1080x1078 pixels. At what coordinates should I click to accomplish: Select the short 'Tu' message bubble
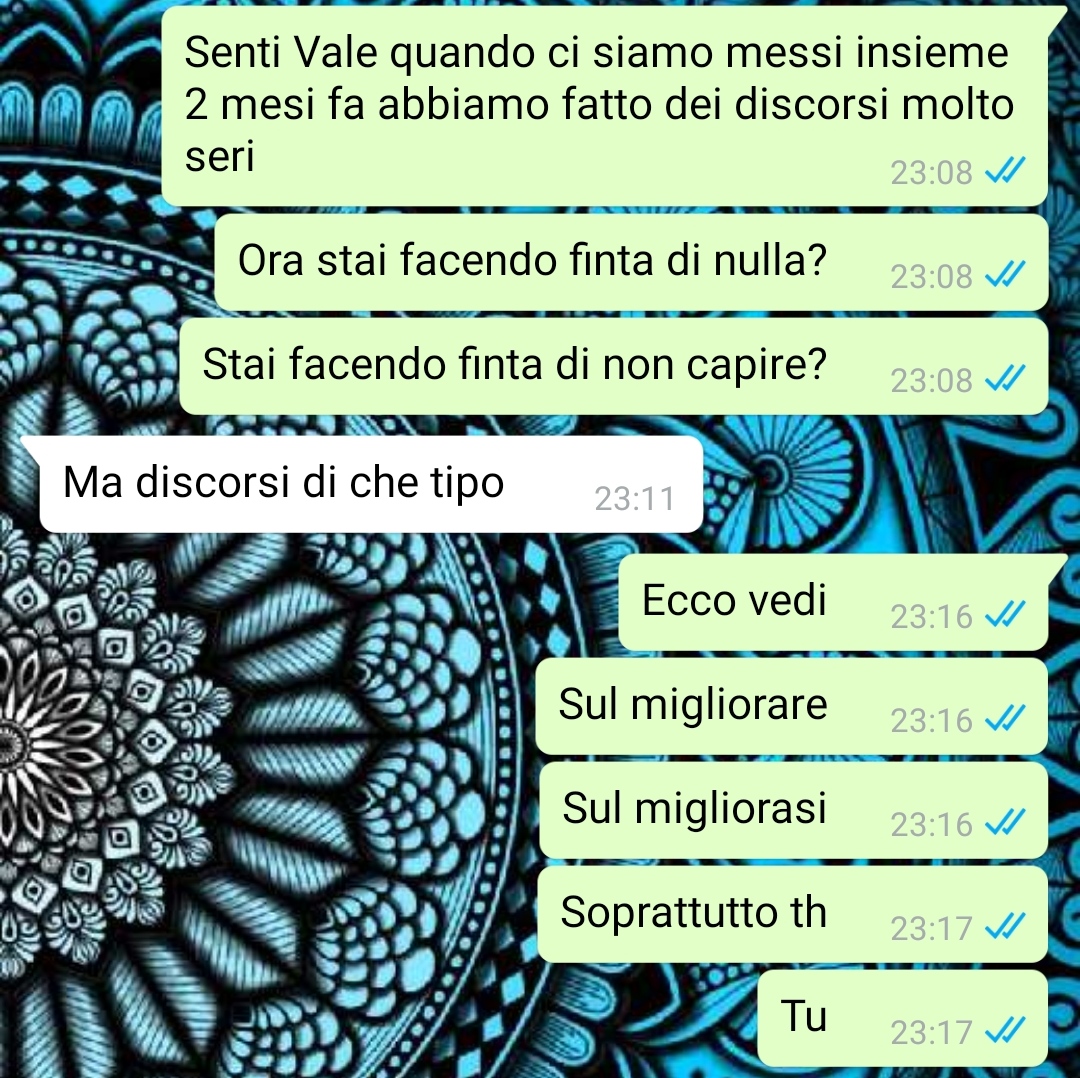pos(903,1018)
